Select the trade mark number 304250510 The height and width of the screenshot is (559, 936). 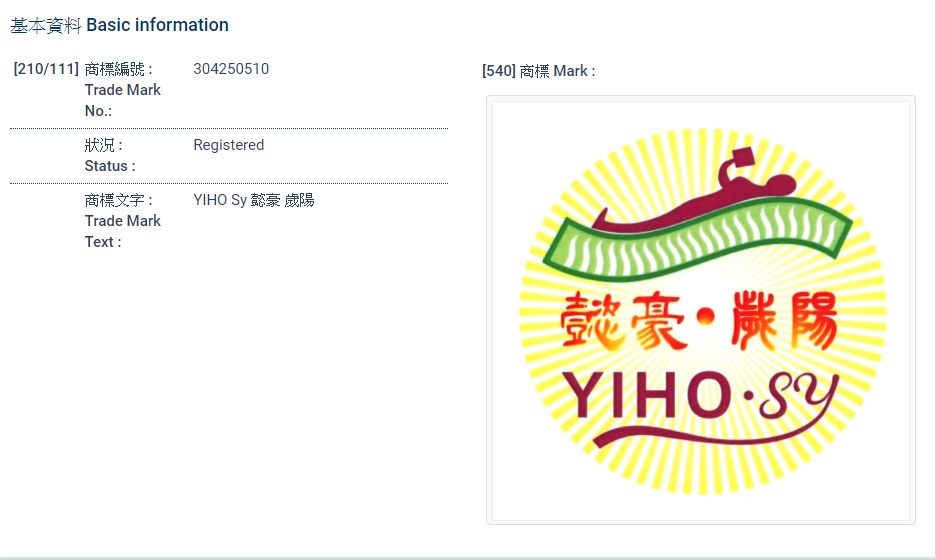pos(231,69)
